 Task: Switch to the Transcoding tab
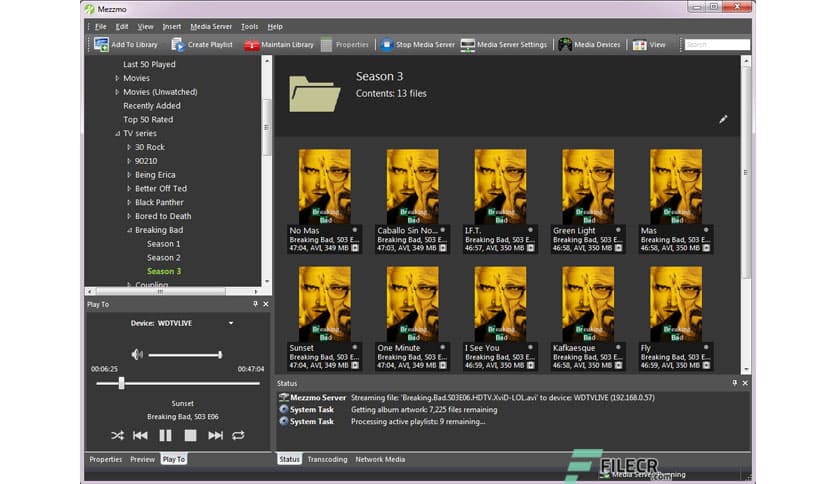(x=327, y=459)
